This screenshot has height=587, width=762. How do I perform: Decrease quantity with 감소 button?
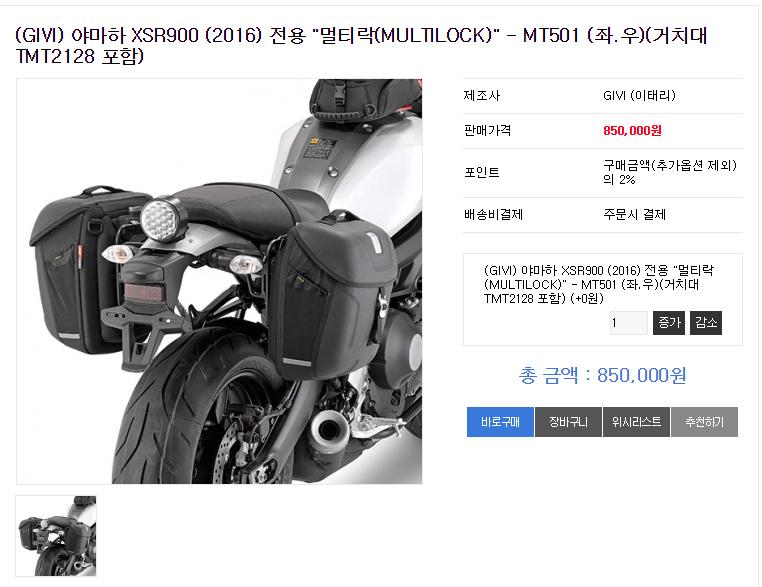pyautogui.click(x=706, y=323)
